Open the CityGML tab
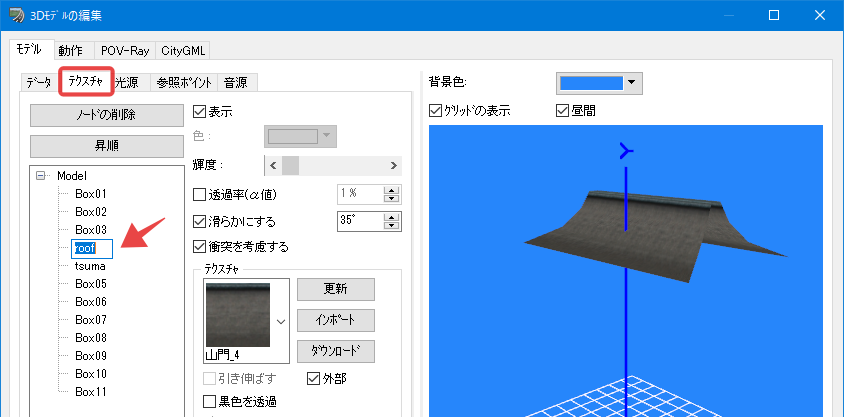Screen dimensions: 844x417 pyautogui.click(x=182, y=51)
